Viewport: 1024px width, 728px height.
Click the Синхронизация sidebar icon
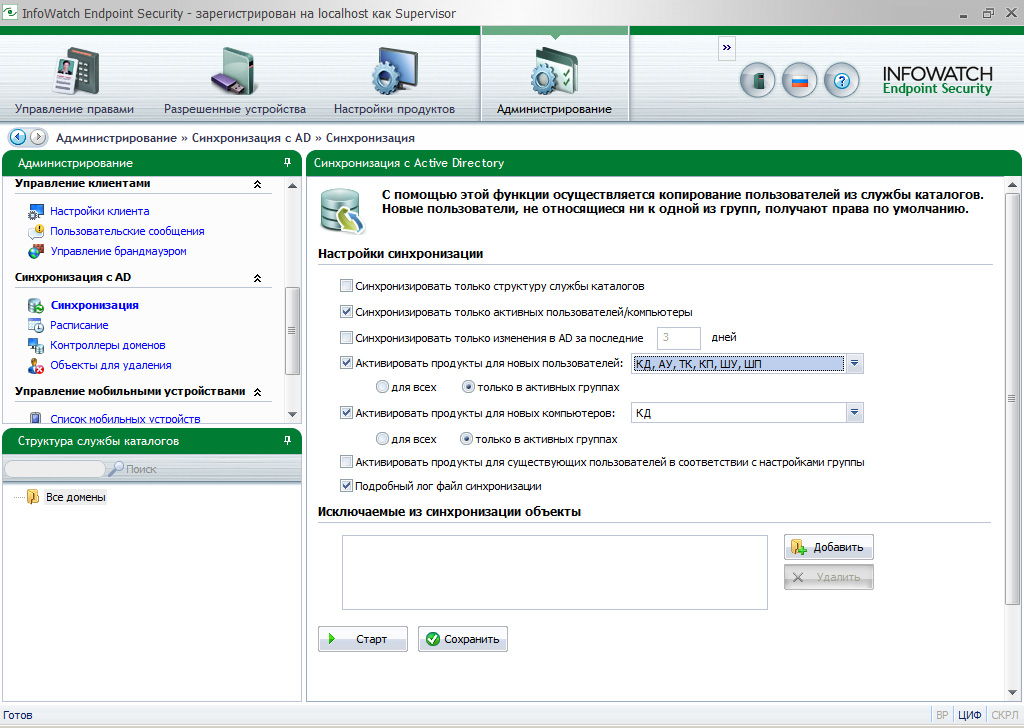[35, 306]
